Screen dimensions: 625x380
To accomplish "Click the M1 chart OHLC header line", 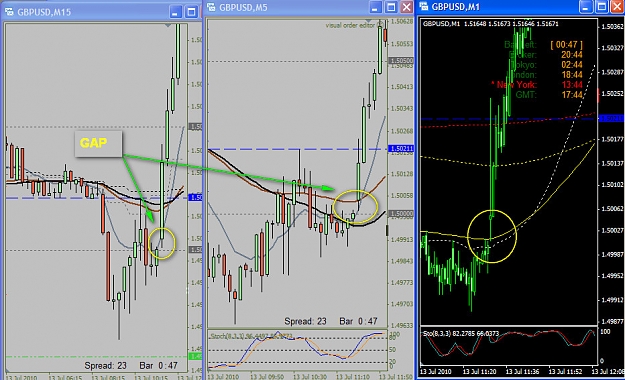I will coord(491,24).
